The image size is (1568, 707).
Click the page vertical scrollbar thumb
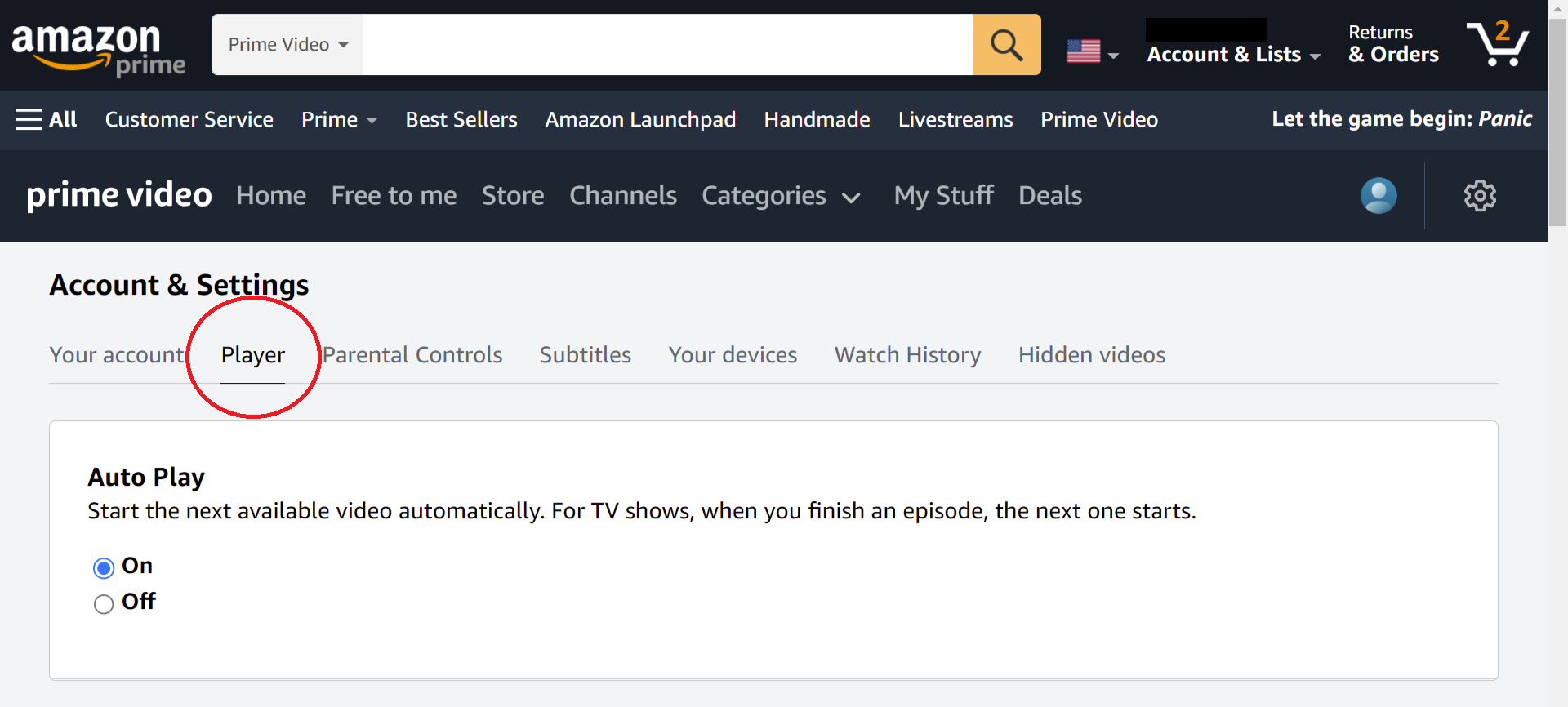pyautogui.click(x=1558, y=122)
